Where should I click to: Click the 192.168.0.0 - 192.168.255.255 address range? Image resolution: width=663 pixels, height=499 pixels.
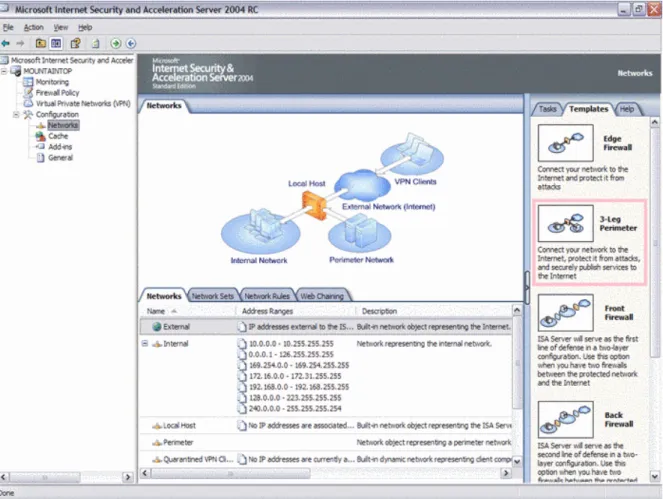point(299,387)
